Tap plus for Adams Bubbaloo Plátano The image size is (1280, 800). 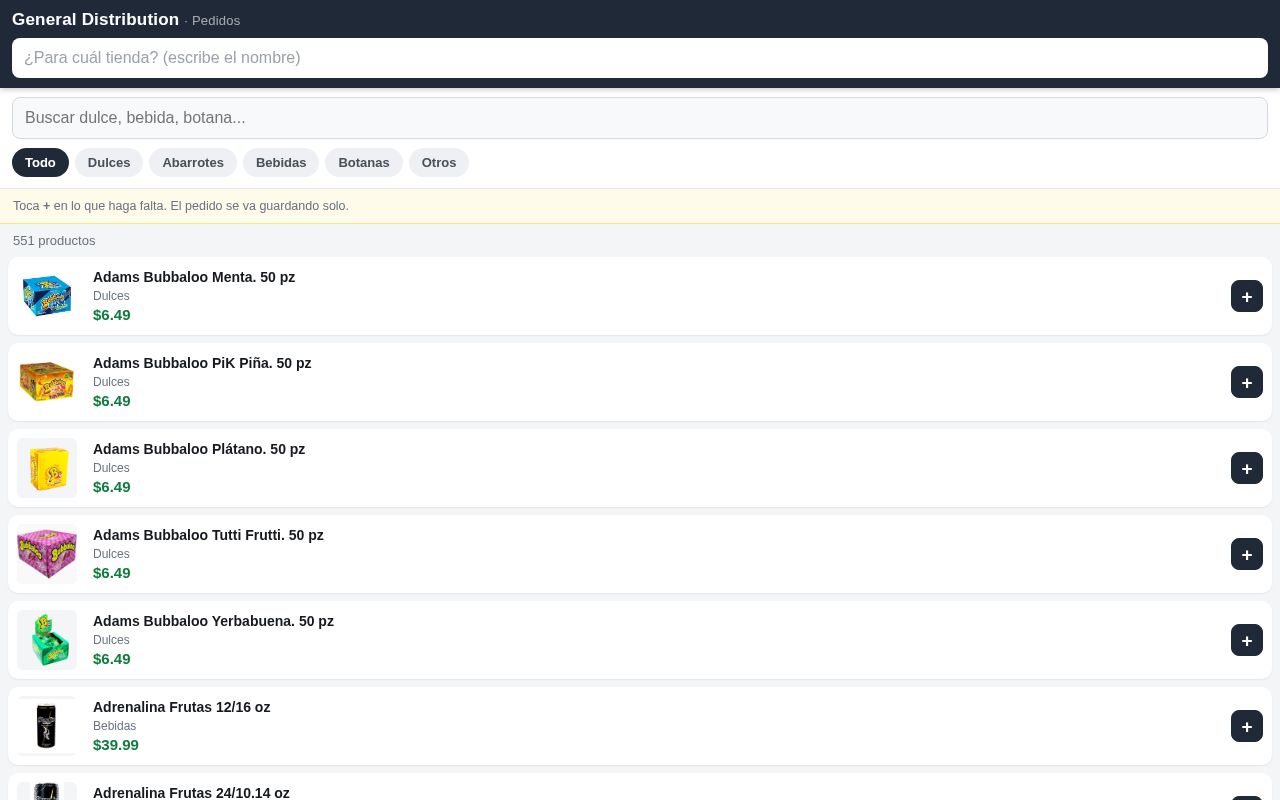(1247, 468)
